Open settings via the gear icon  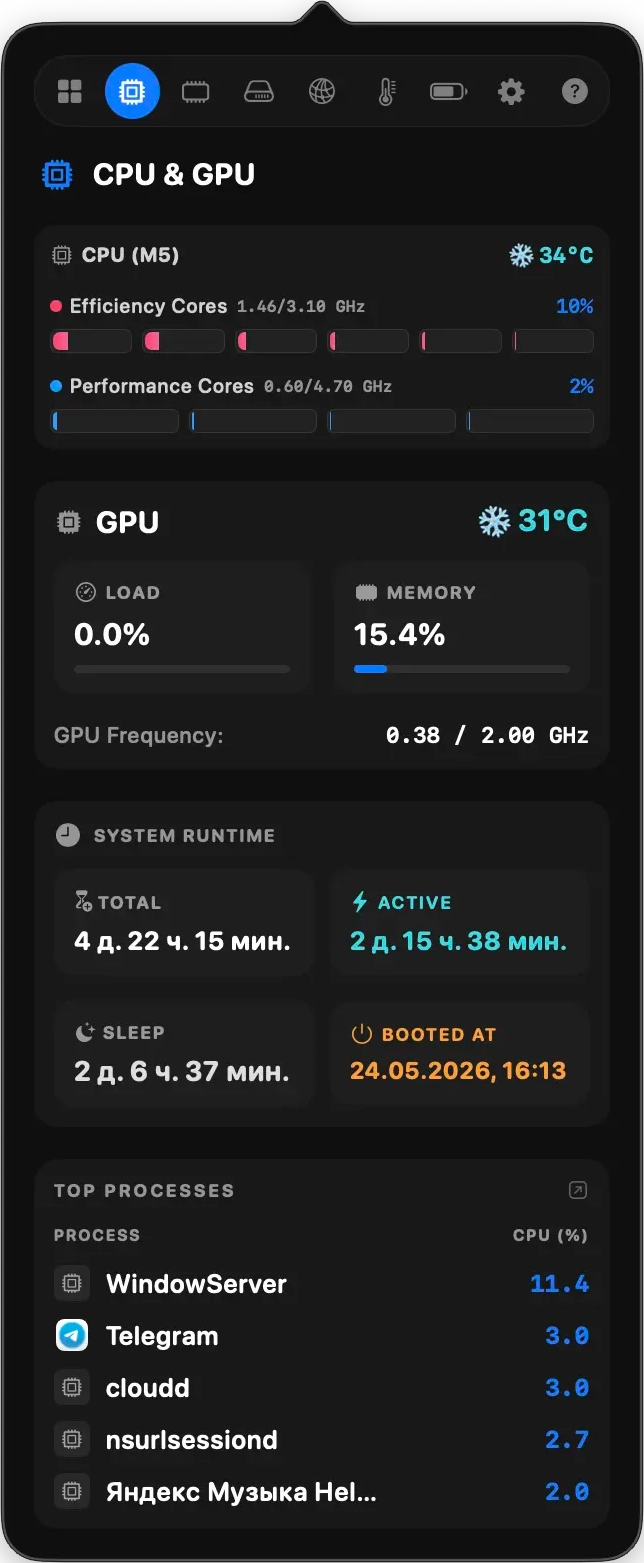pyautogui.click(x=511, y=92)
